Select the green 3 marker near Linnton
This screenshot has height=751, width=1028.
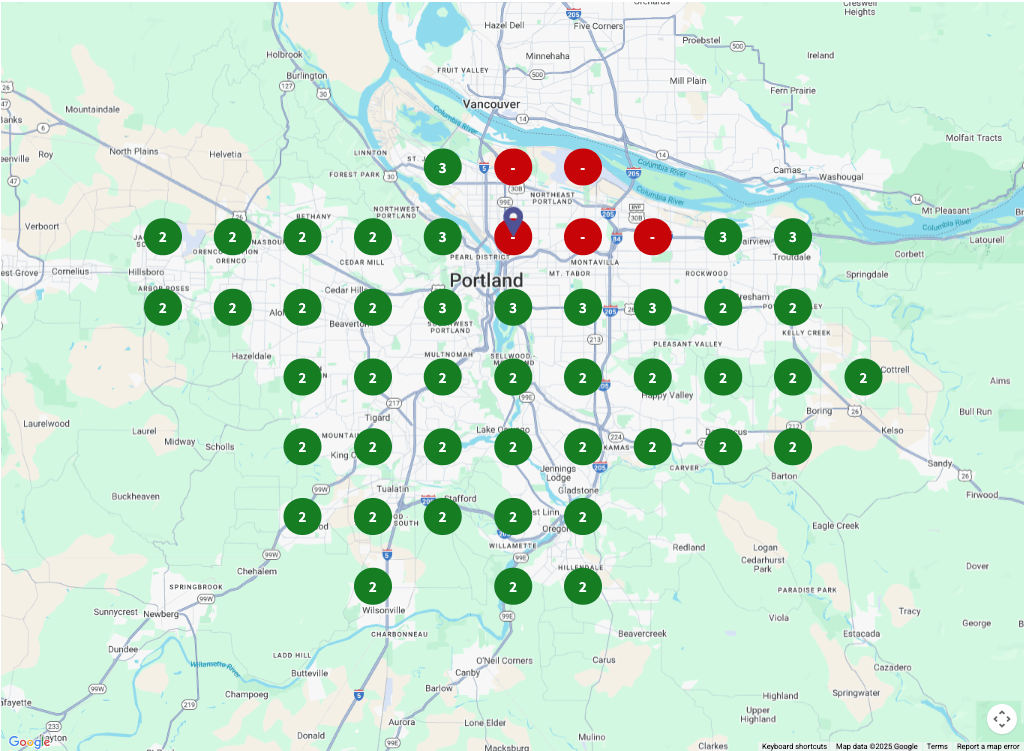[x=443, y=167]
